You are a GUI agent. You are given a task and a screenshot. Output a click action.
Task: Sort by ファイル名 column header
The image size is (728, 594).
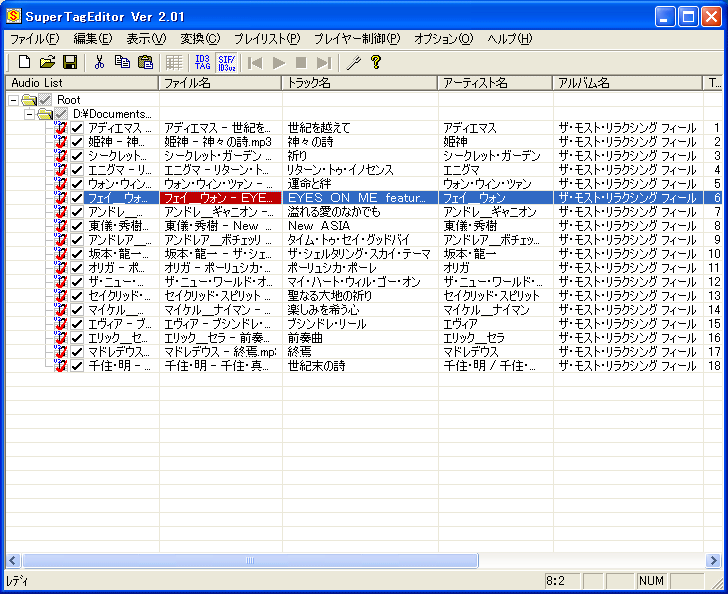tap(220, 83)
